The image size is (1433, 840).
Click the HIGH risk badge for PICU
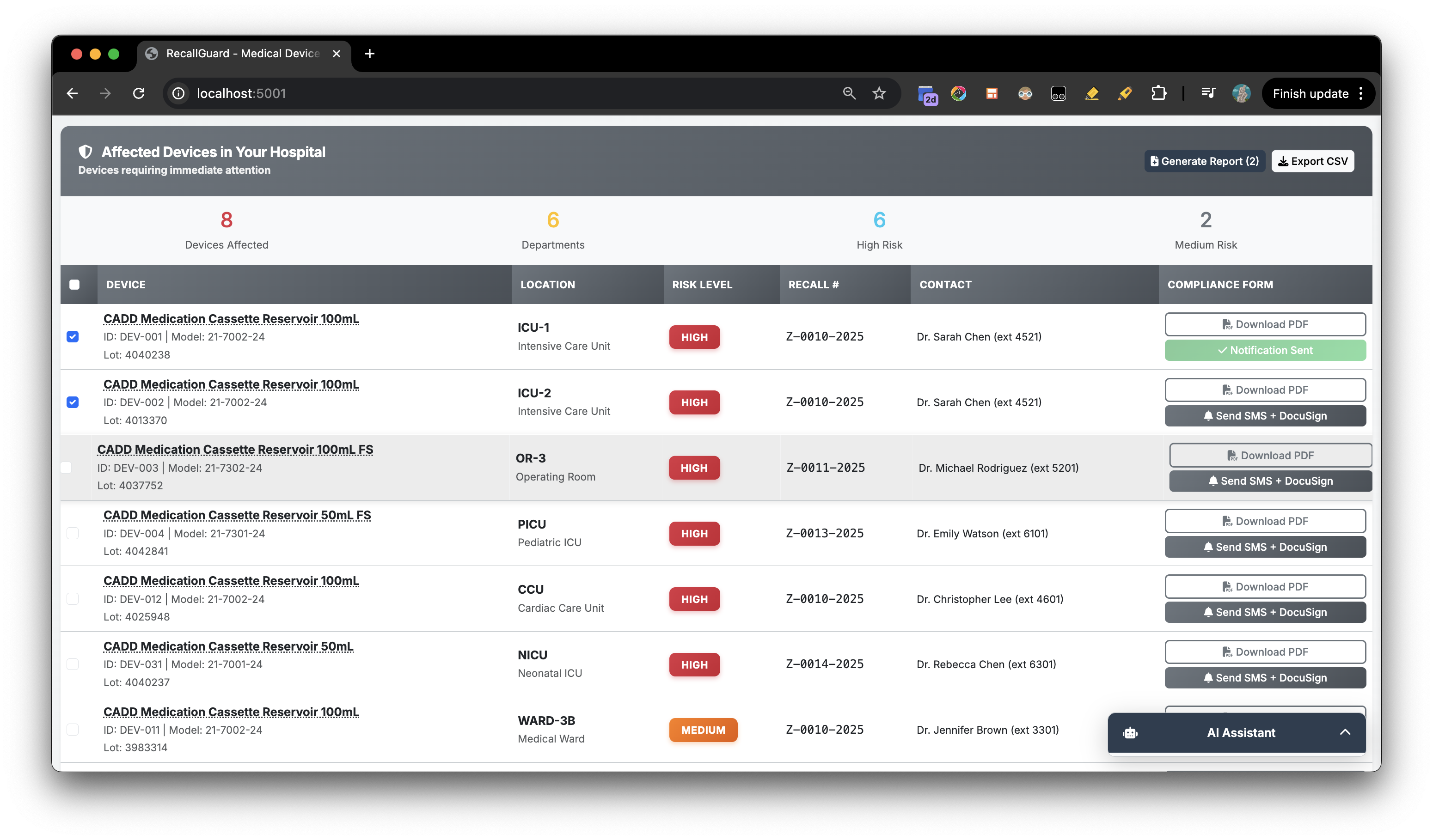(x=694, y=534)
